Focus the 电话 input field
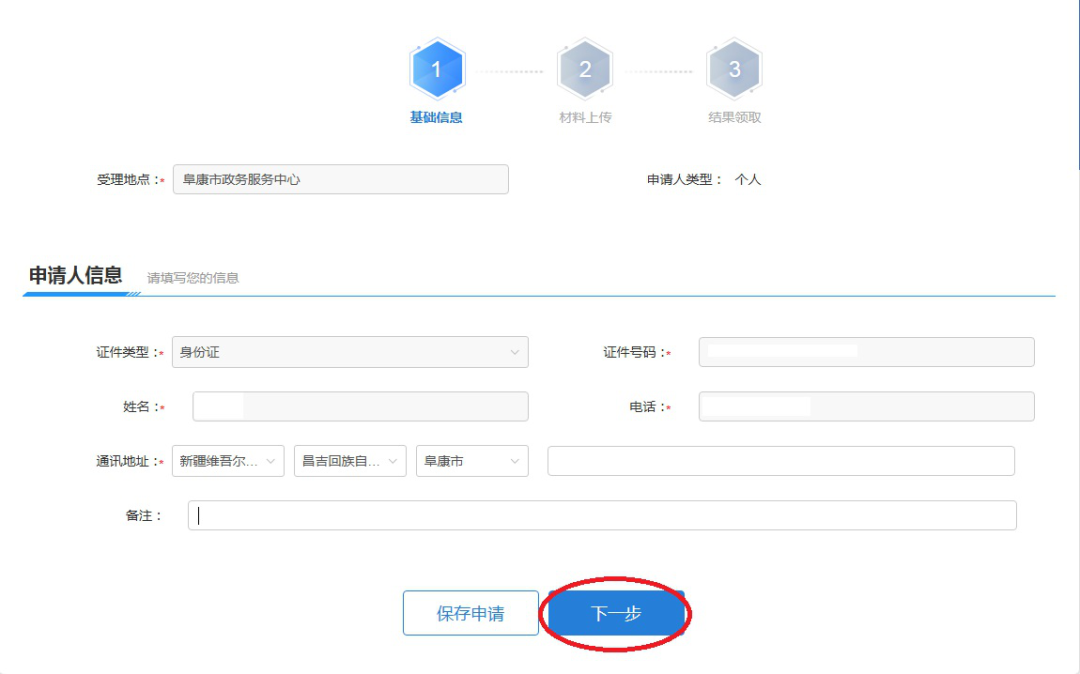The height and width of the screenshot is (674, 1080). [866, 407]
